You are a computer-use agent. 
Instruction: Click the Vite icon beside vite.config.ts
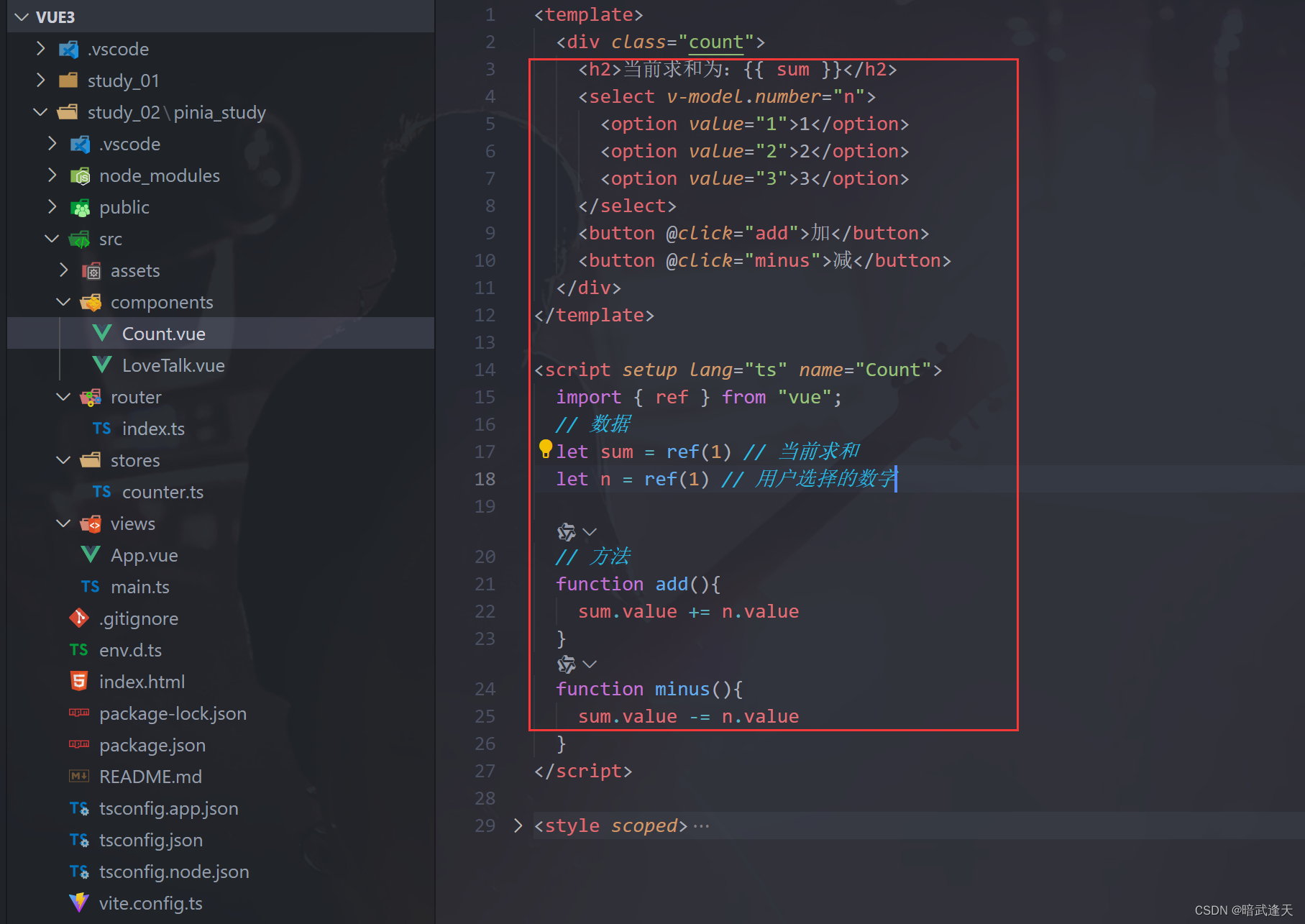pos(79,902)
